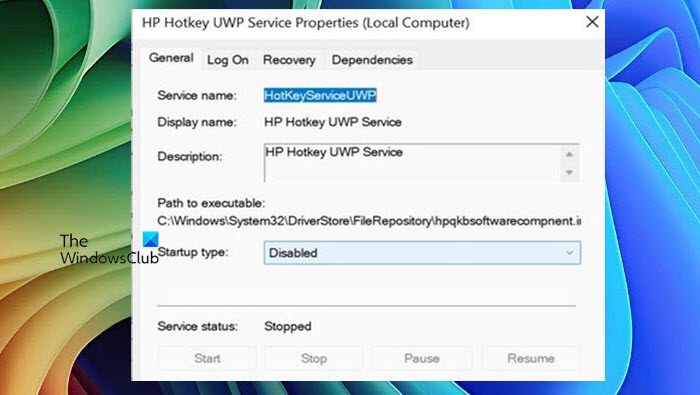Image resolution: width=700 pixels, height=395 pixels.
Task: Click the Resume service button
Action: pos(531,358)
